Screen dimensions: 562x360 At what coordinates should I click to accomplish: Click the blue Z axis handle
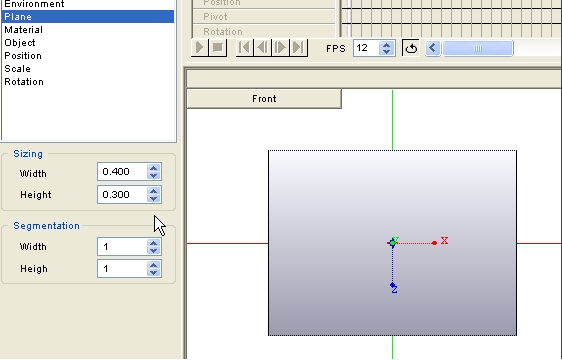[392, 285]
